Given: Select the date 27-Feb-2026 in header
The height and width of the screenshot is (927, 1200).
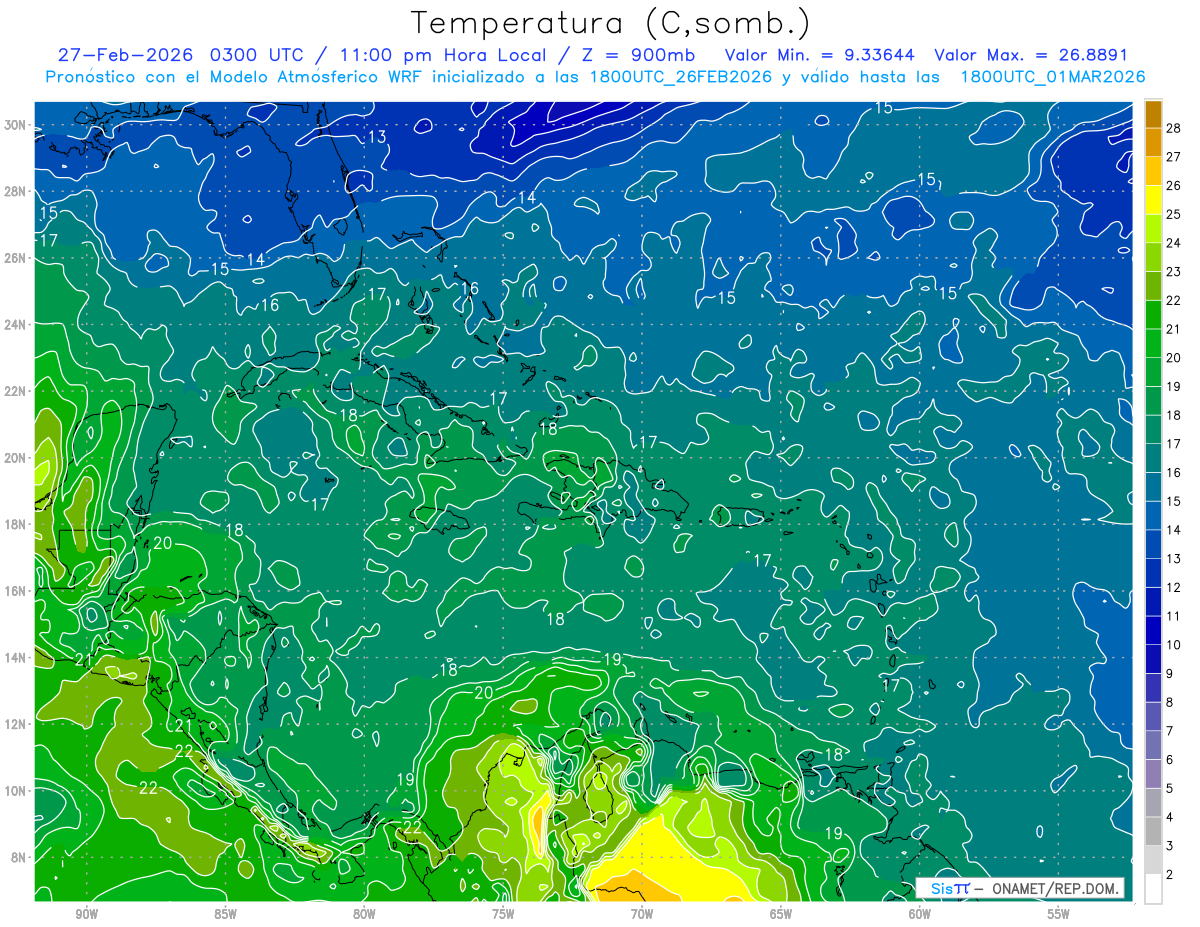Looking at the screenshot, I should click(x=127, y=55).
